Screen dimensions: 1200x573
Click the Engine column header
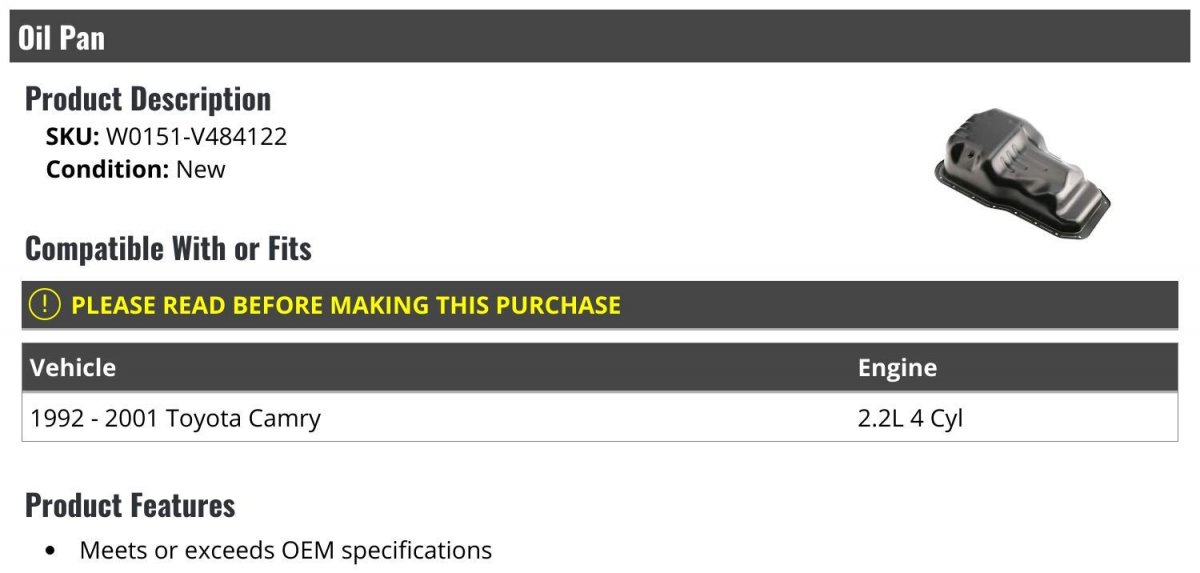(x=897, y=368)
